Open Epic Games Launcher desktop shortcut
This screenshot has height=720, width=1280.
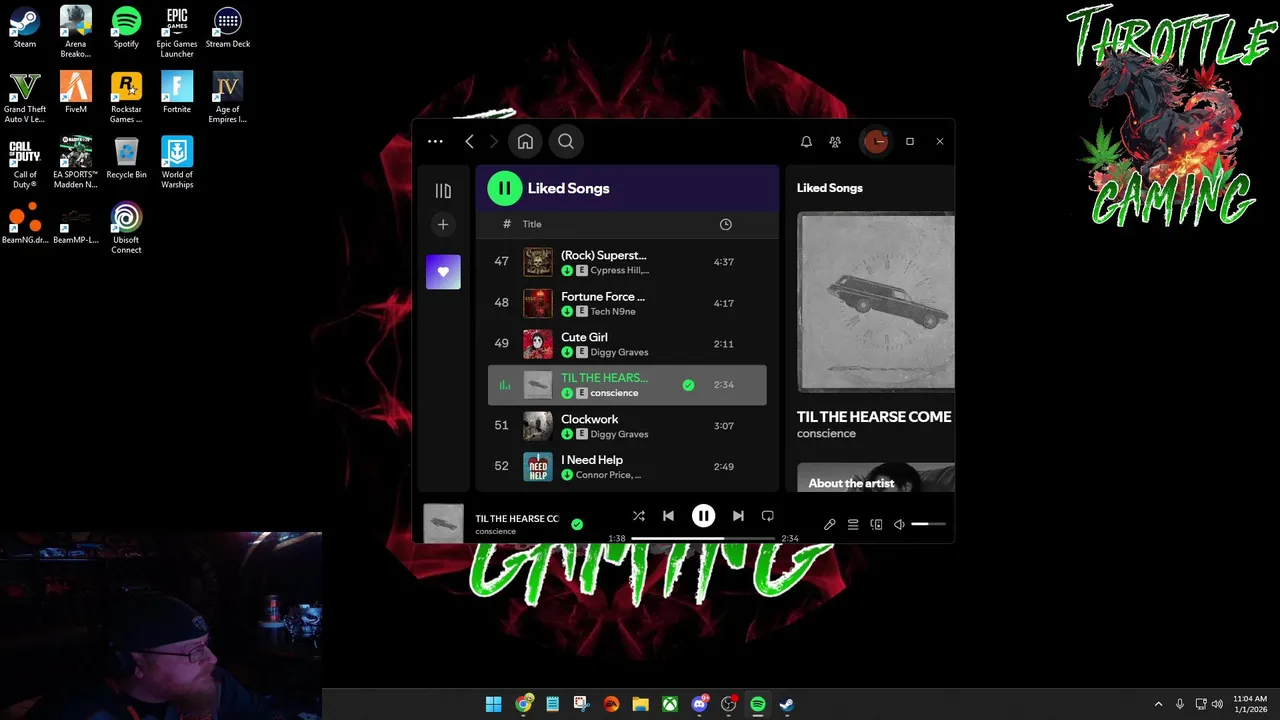click(177, 32)
